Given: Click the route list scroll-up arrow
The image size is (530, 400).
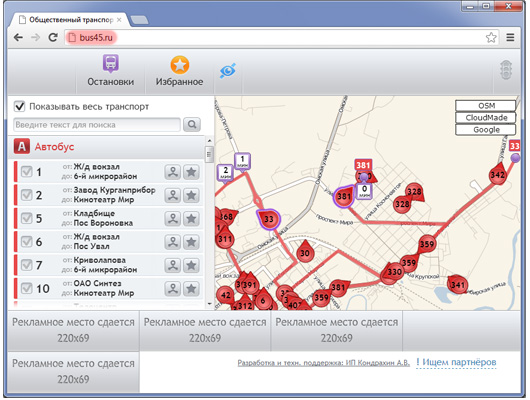Looking at the screenshot, I should pos(209,140).
